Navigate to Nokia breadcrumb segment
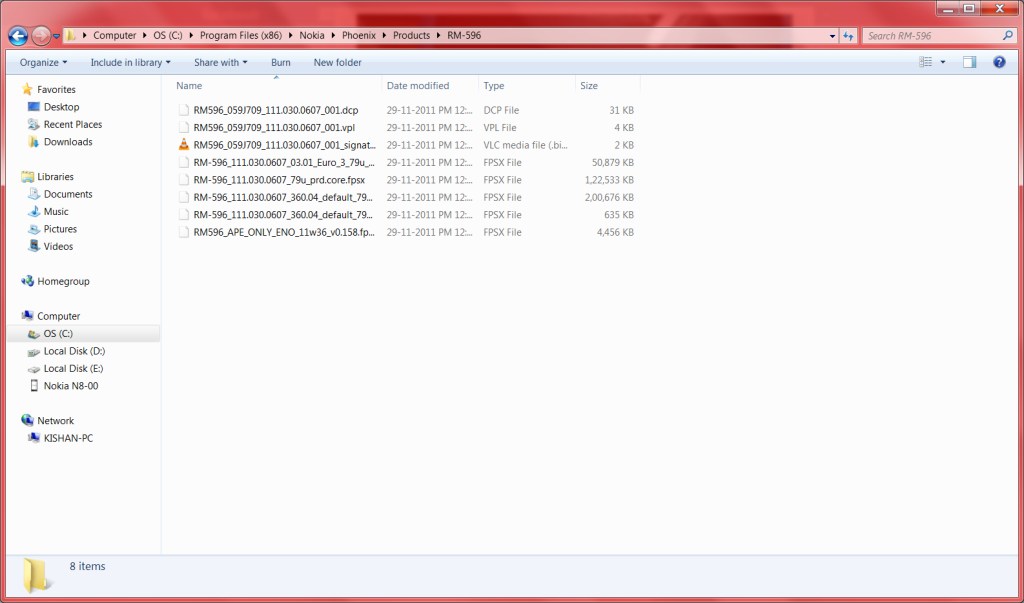The image size is (1024, 603). [312, 35]
